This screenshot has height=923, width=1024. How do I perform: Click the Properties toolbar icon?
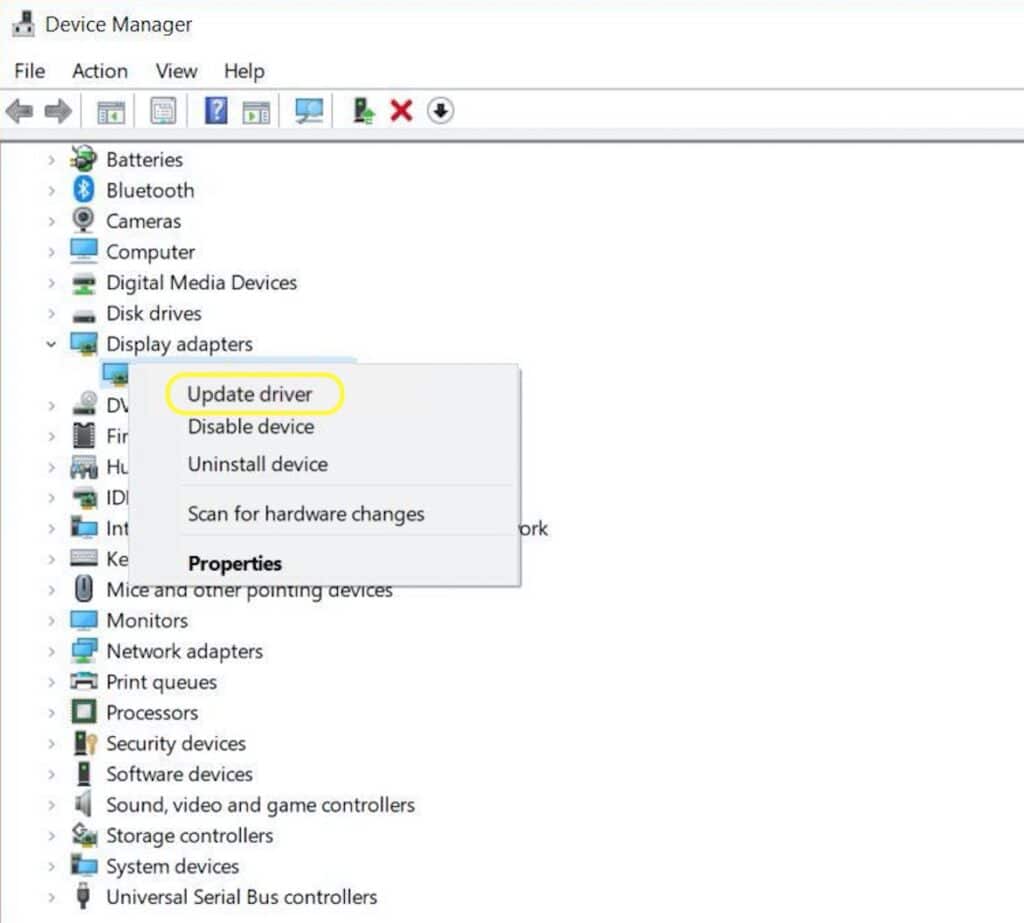click(x=163, y=111)
